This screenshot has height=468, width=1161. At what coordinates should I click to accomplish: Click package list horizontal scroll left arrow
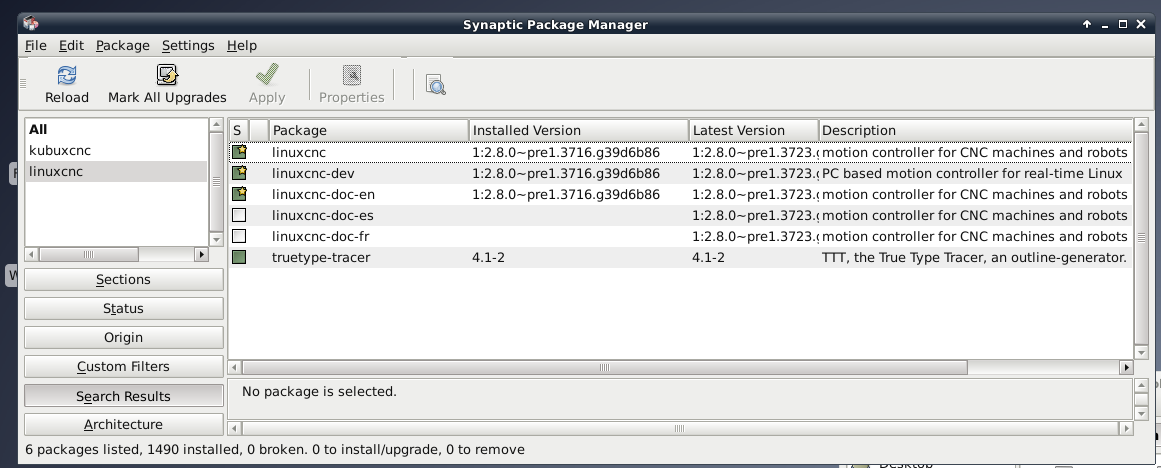pos(235,367)
